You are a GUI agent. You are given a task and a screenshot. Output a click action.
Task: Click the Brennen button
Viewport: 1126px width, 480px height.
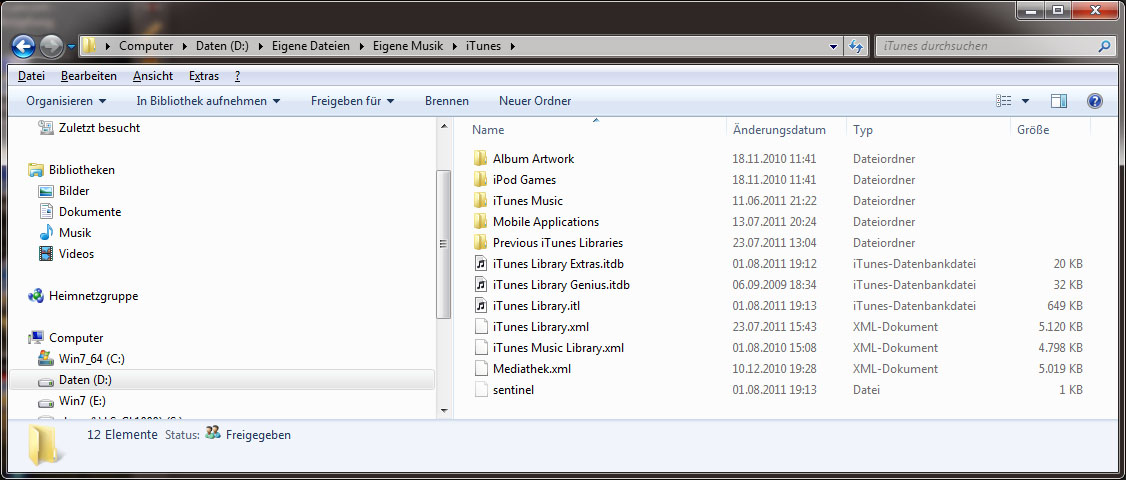pyautogui.click(x=447, y=101)
